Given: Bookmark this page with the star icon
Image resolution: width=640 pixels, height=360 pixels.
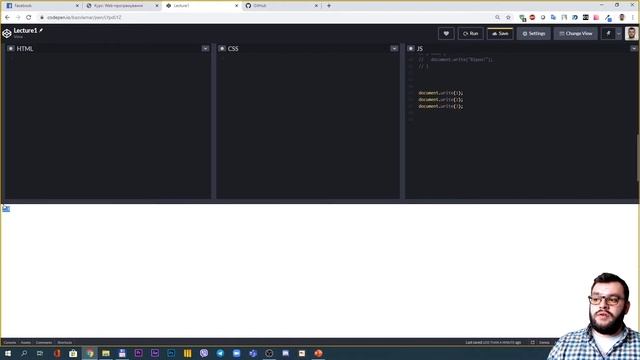Looking at the screenshot, I should point(508,18).
